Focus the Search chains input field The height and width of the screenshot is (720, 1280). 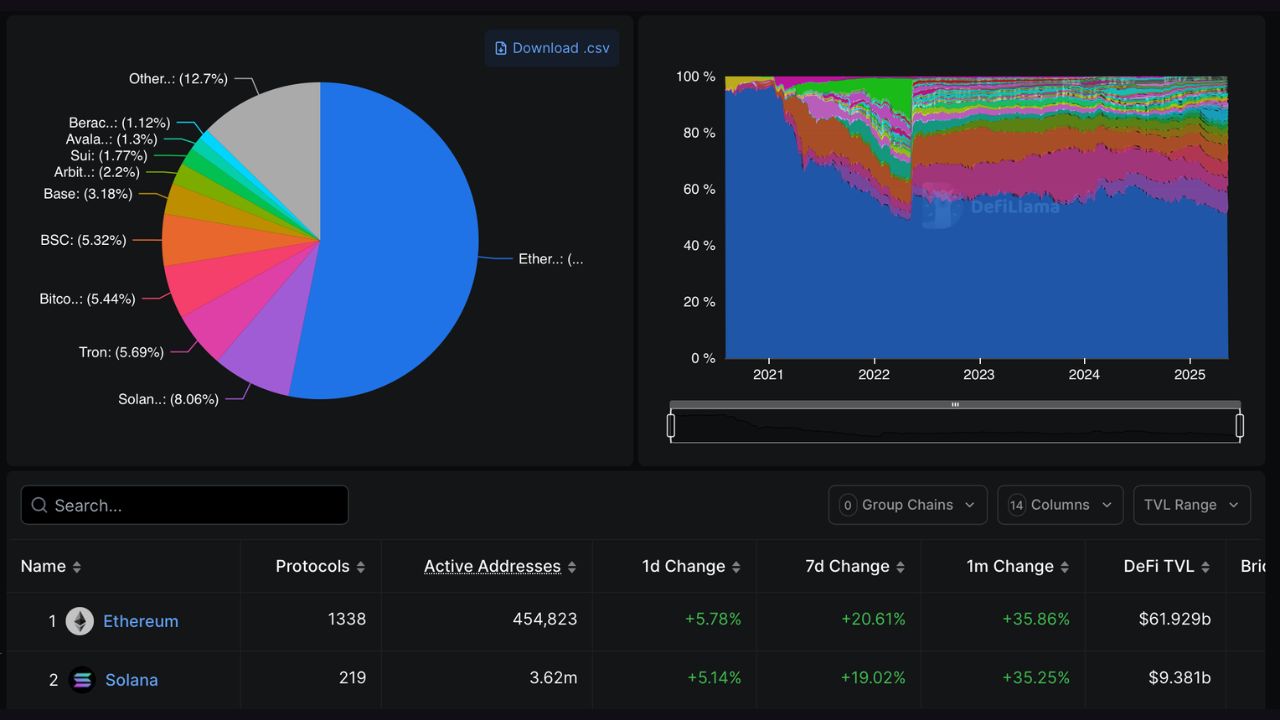185,505
